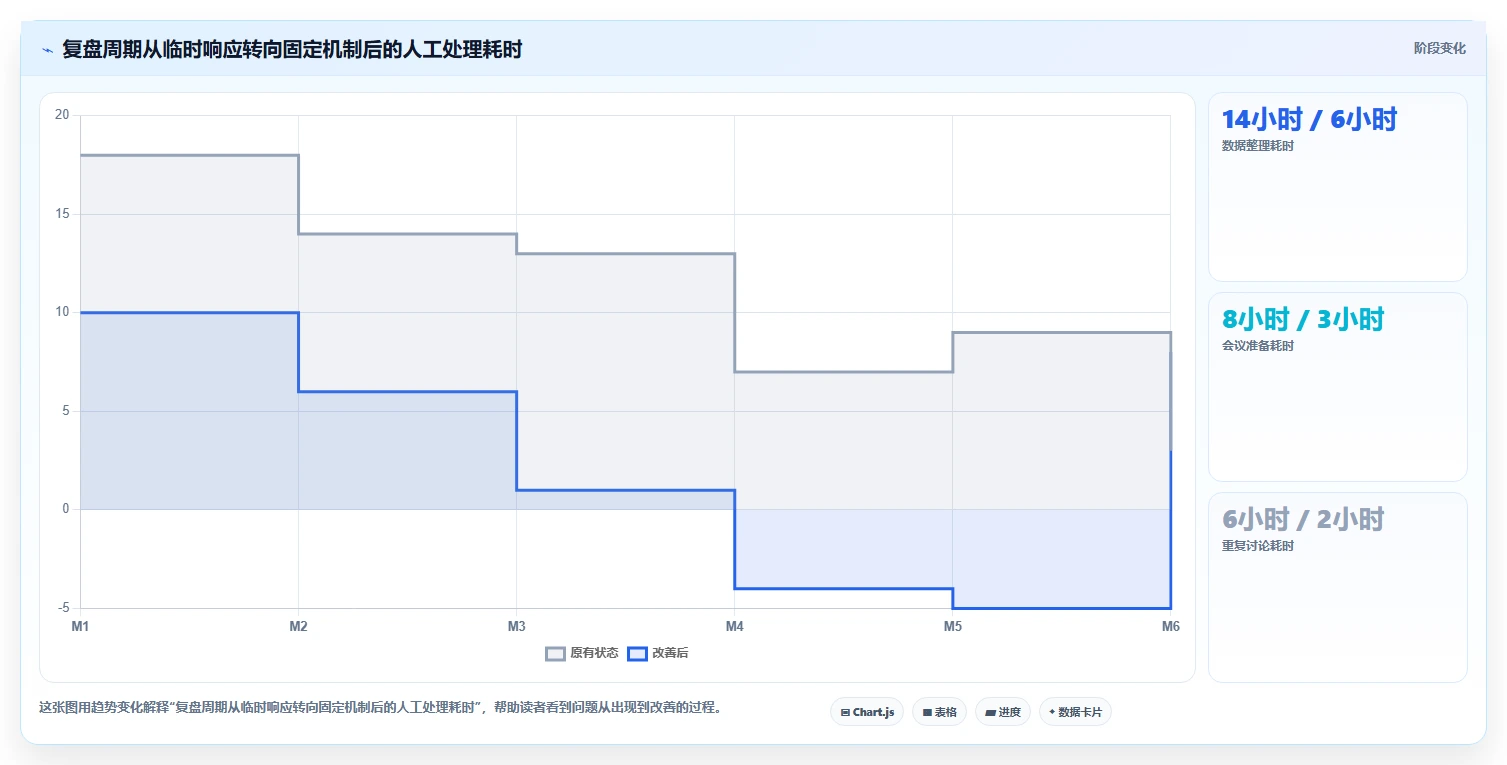Click the M5 axis label
The height and width of the screenshot is (765, 1507).
pyautogui.click(x=953, y=627)
